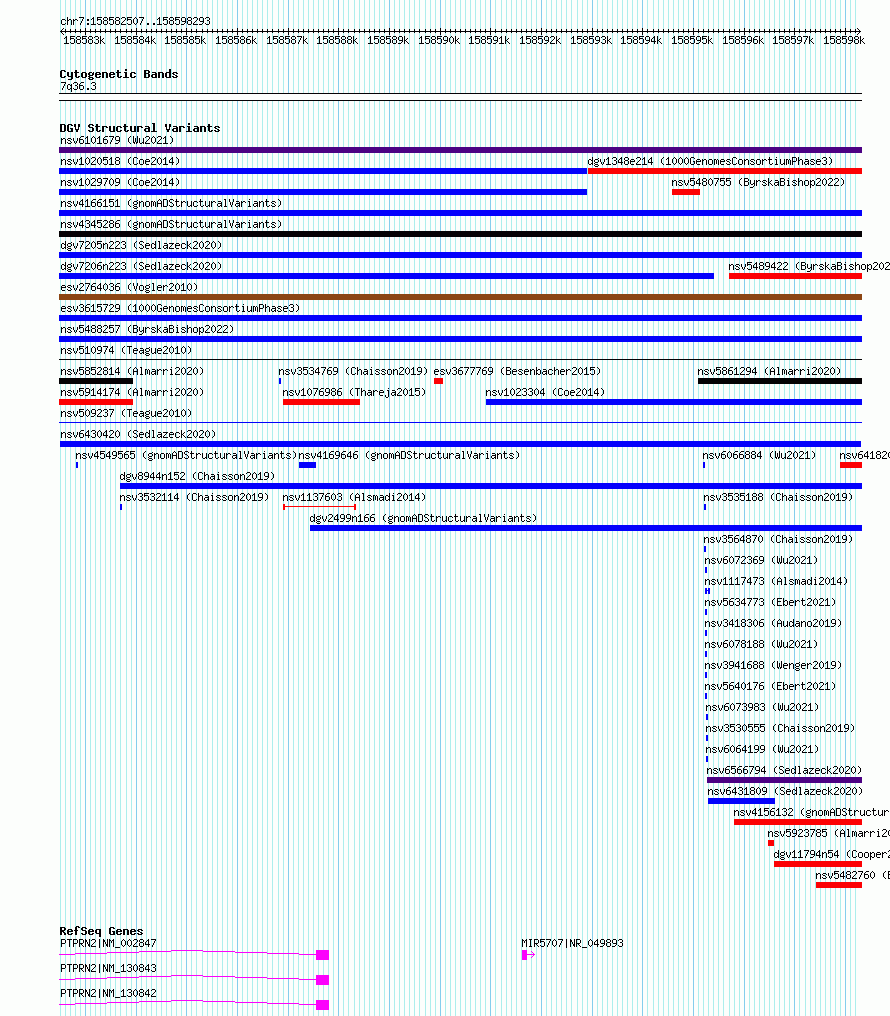Click the blue bar under nsv6431809
The width and height of the screenshot is (890, 1016).
[x=741, y=801]
